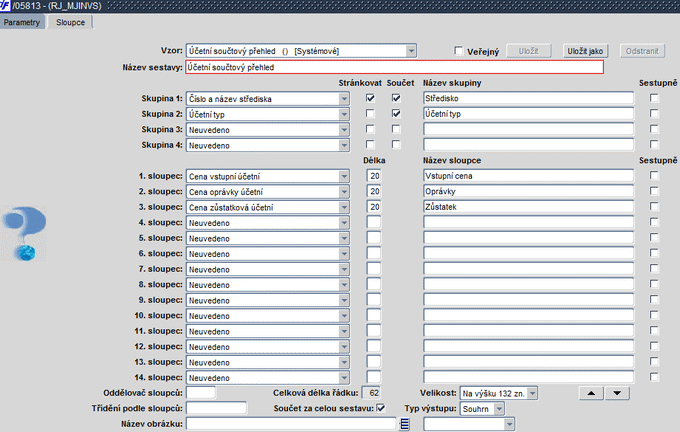The height and width of the screenshot is (432, 680).
Task: Click the up arrow button
Action: 593,393
